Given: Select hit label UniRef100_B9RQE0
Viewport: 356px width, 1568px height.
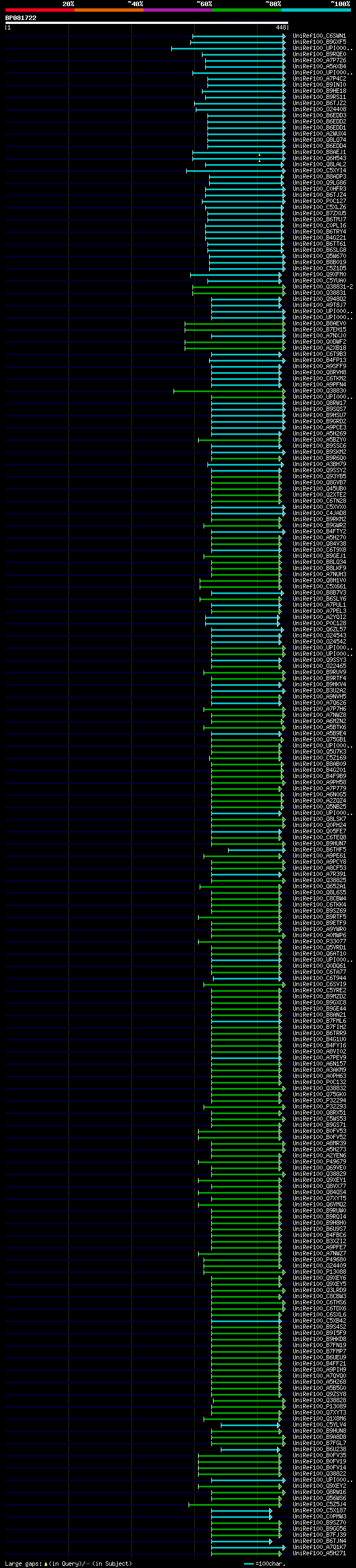Looking at the screenshot, I should [319, 54].
